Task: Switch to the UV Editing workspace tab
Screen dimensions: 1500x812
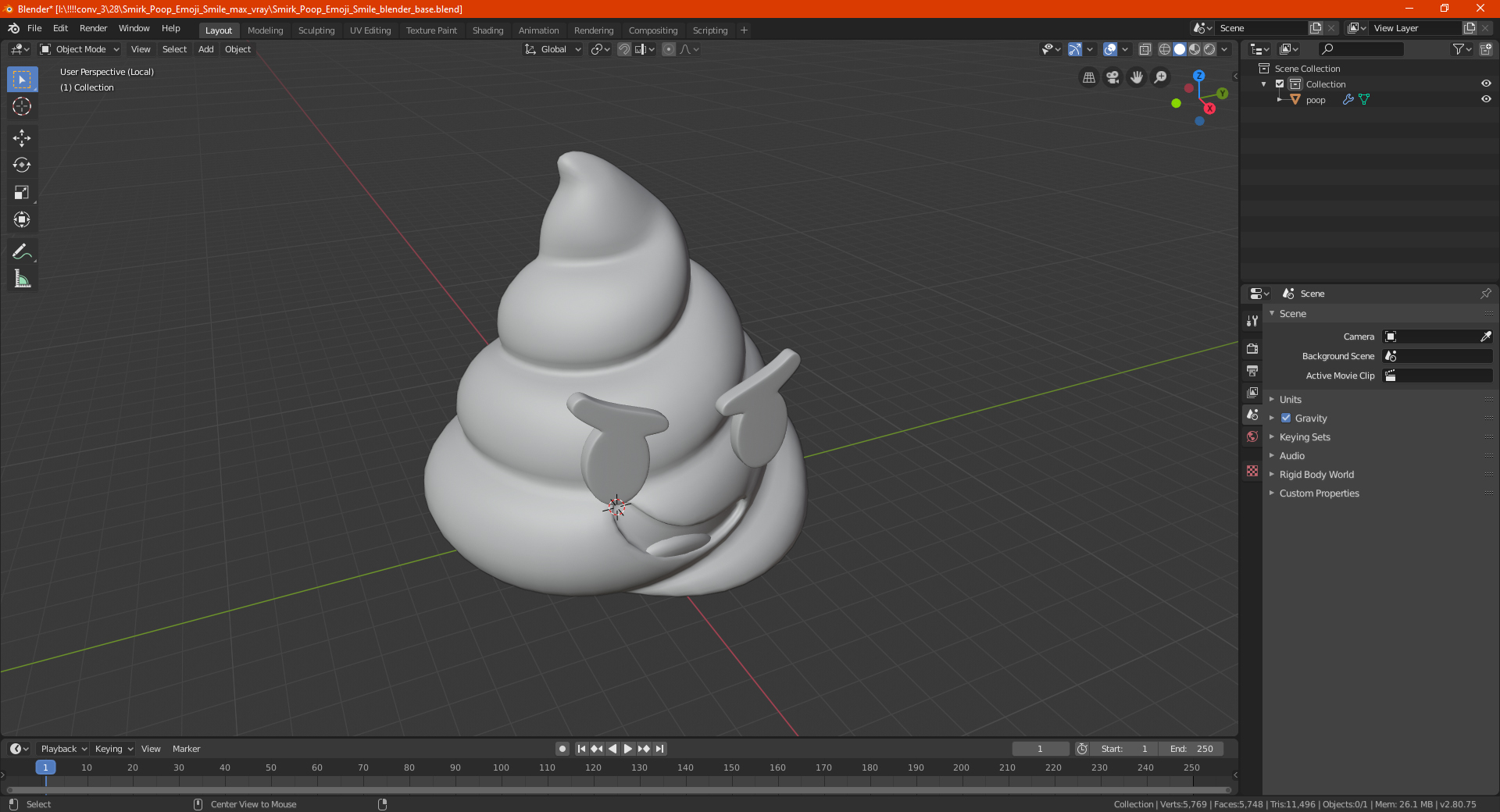Action: (x=370, y=30)
